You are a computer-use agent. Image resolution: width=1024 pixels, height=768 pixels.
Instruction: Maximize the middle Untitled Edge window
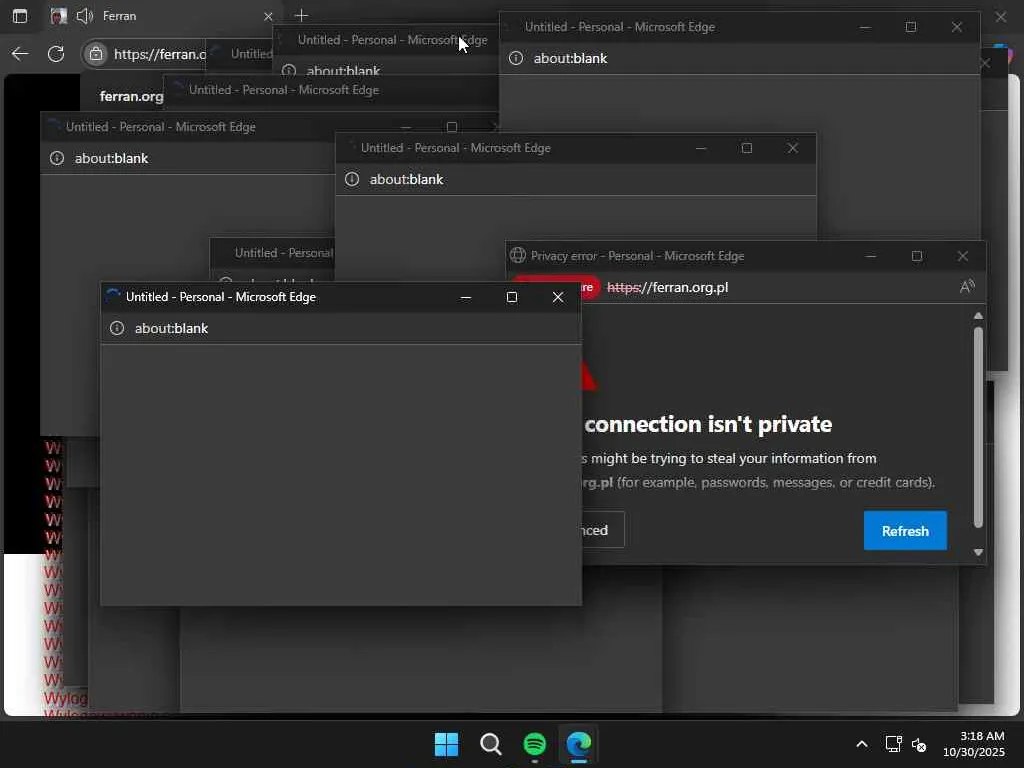pyautogui.click(x=746, y=148)
